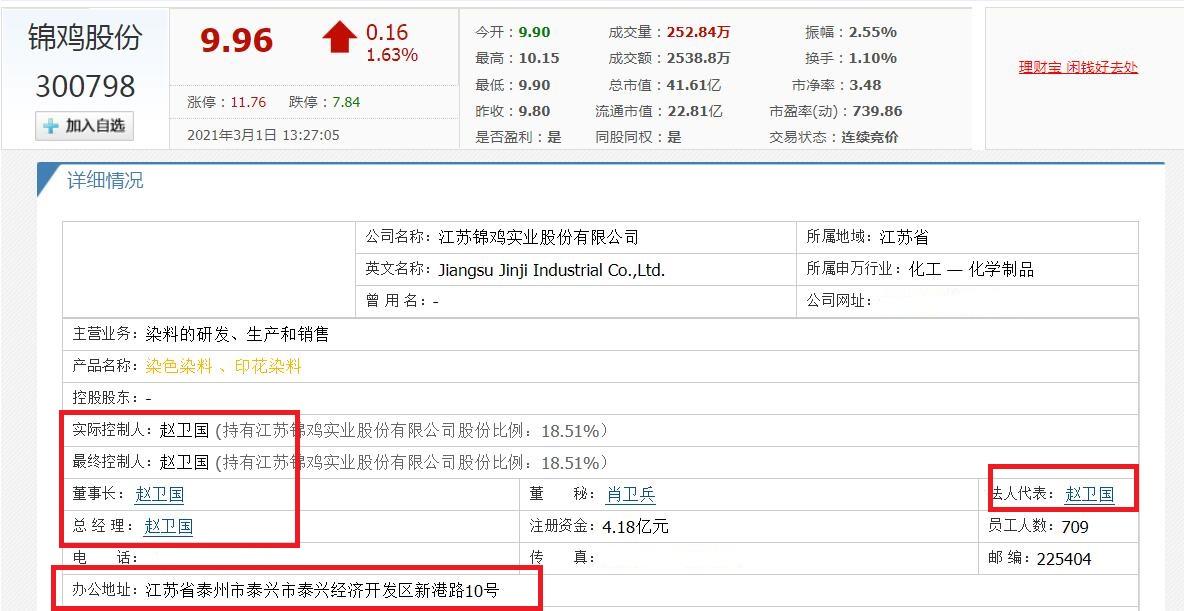Click the stock name 锦鸡股份
The width and height of the screenshot is (1184, 611).
tap(85, 36)
